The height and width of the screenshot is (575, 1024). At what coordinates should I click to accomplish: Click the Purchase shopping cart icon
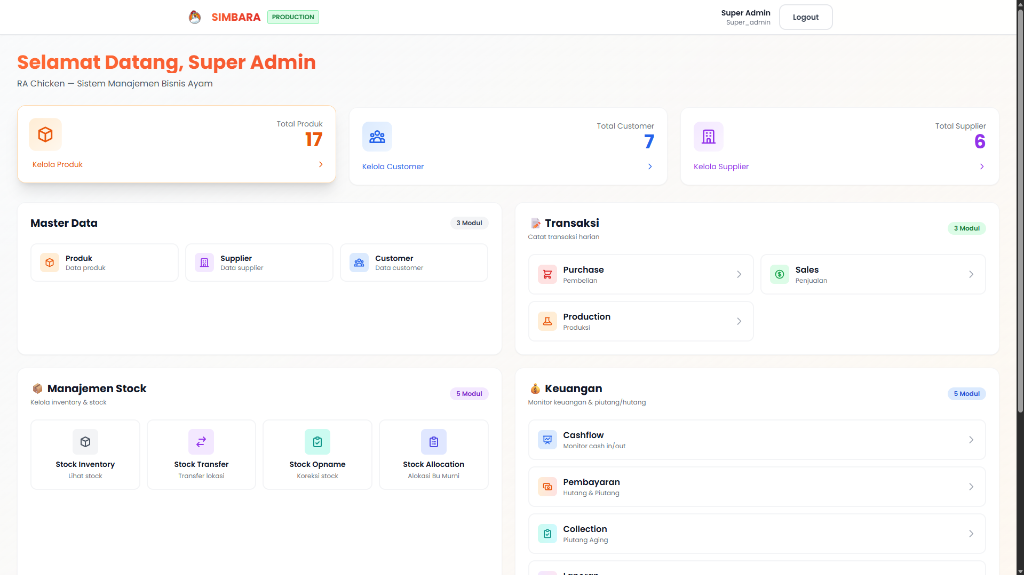(547, 274)
